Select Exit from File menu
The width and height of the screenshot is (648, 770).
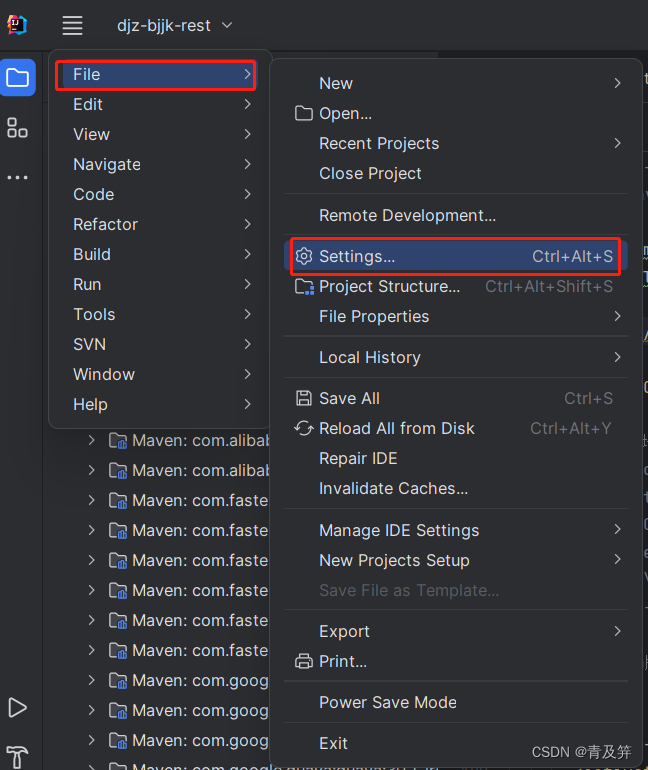click(456, 742)
